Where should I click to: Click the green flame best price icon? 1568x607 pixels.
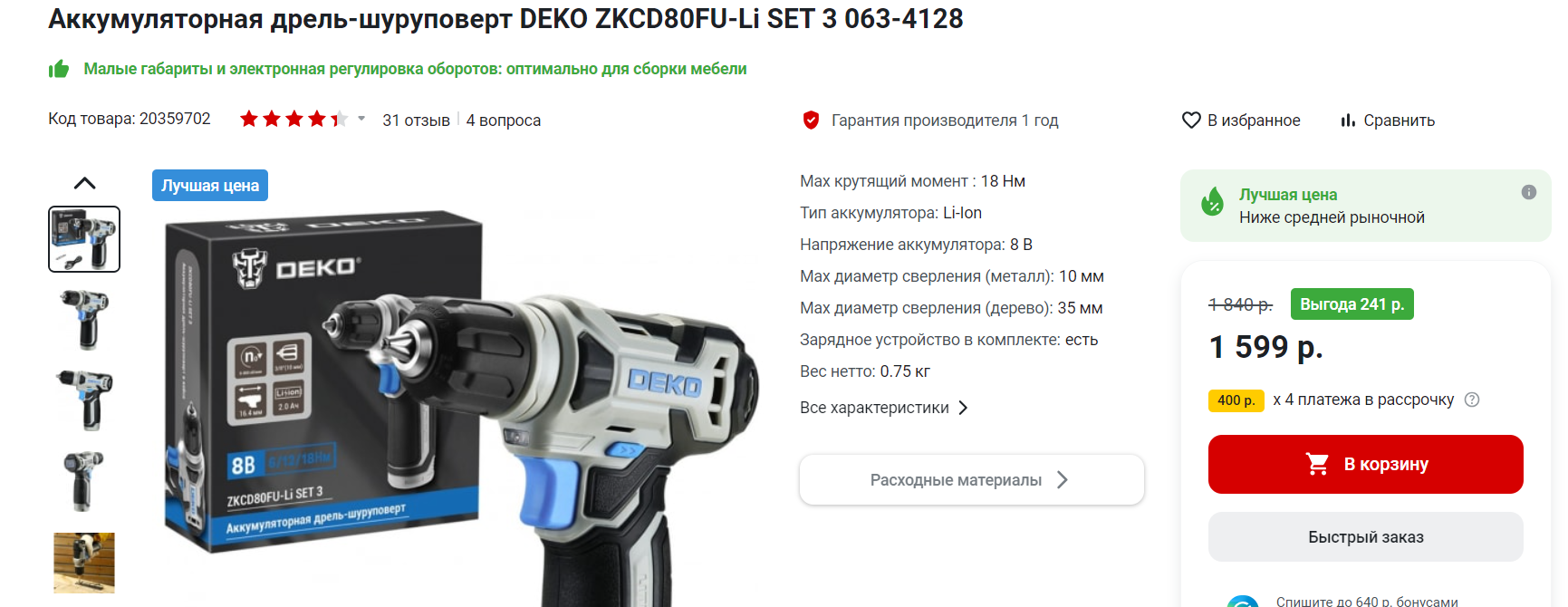(1212, 201)
